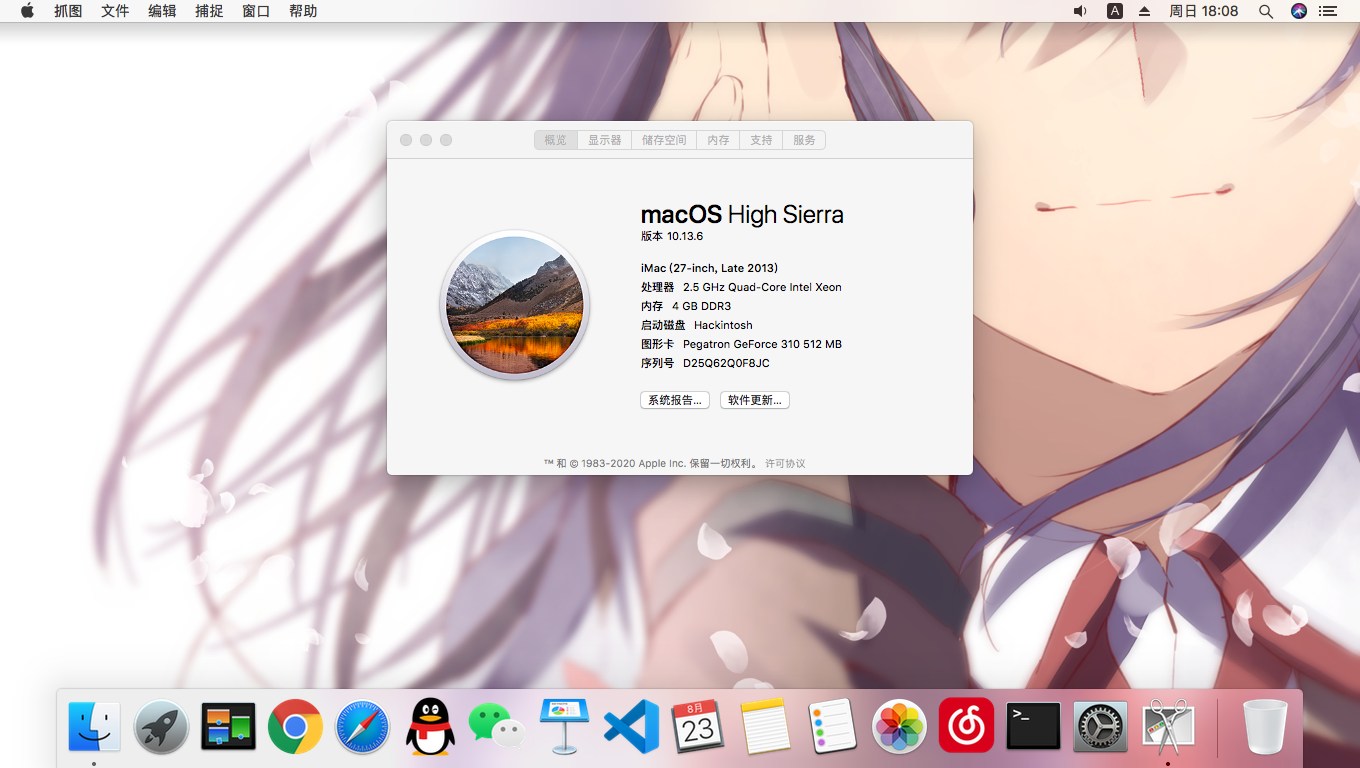Click the High Sierra mountain image
The width and height of the screenshot is (1360, 768).
click(x=515, y=305)
